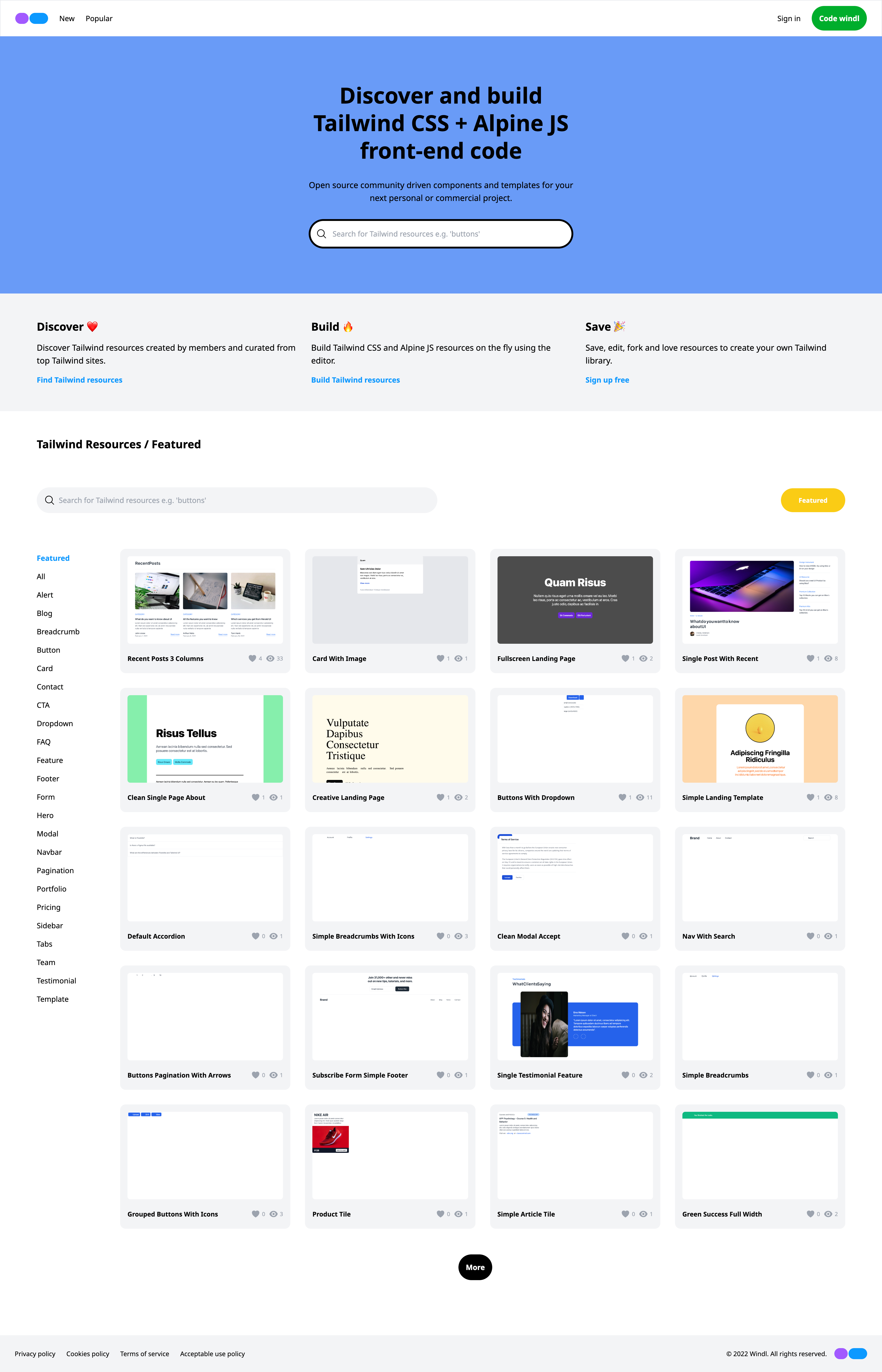Select the Modal category
Image resolution: width=882 pixels, height=1372 pixels.
[x=48, y=834]
